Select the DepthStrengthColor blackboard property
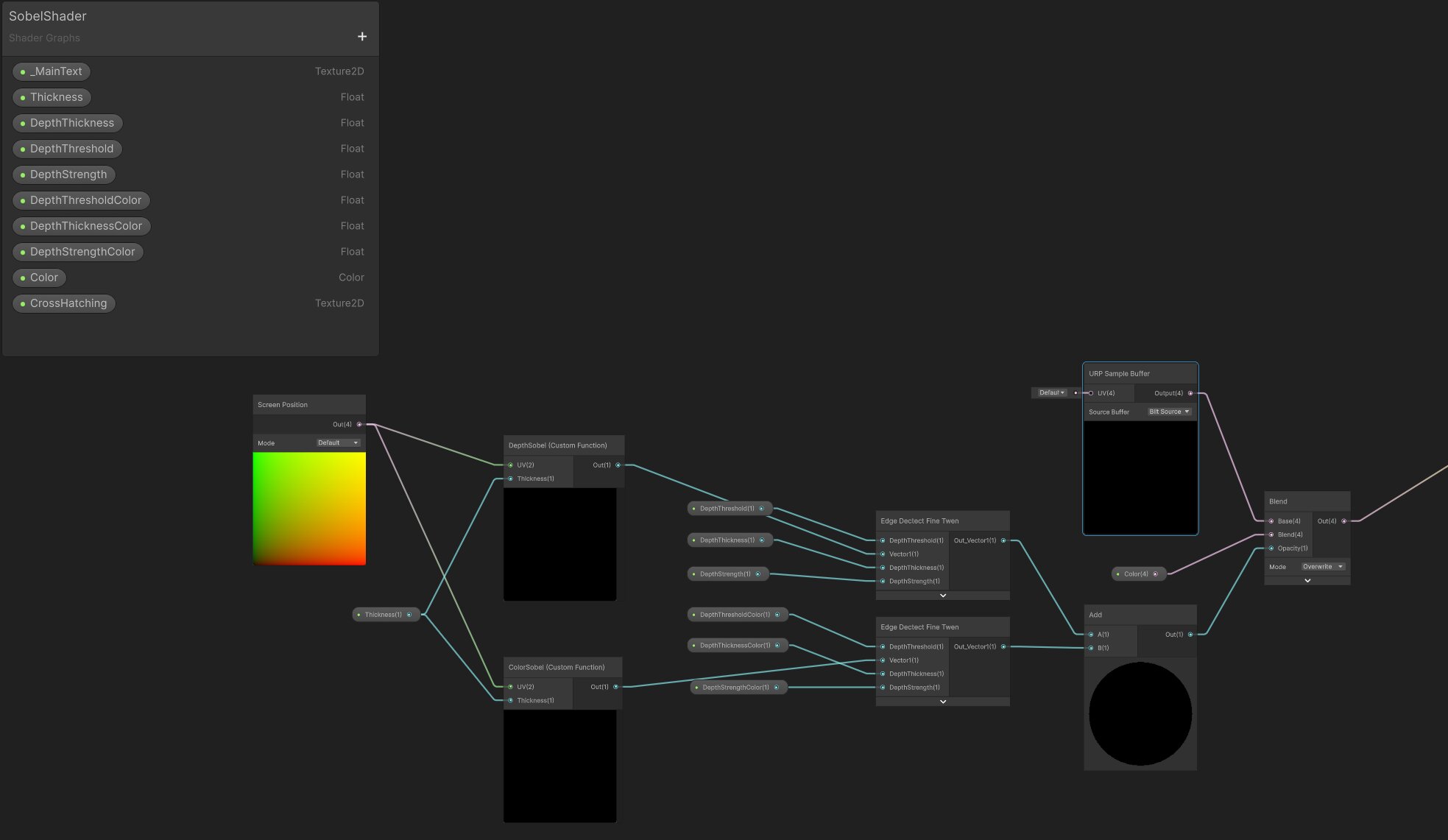This screenshot has height=840, width=1448. [x=78, y=252]
